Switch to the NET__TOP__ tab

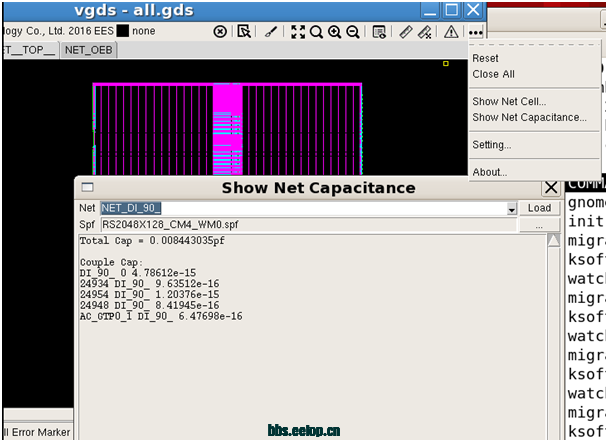tap(30, 50)
